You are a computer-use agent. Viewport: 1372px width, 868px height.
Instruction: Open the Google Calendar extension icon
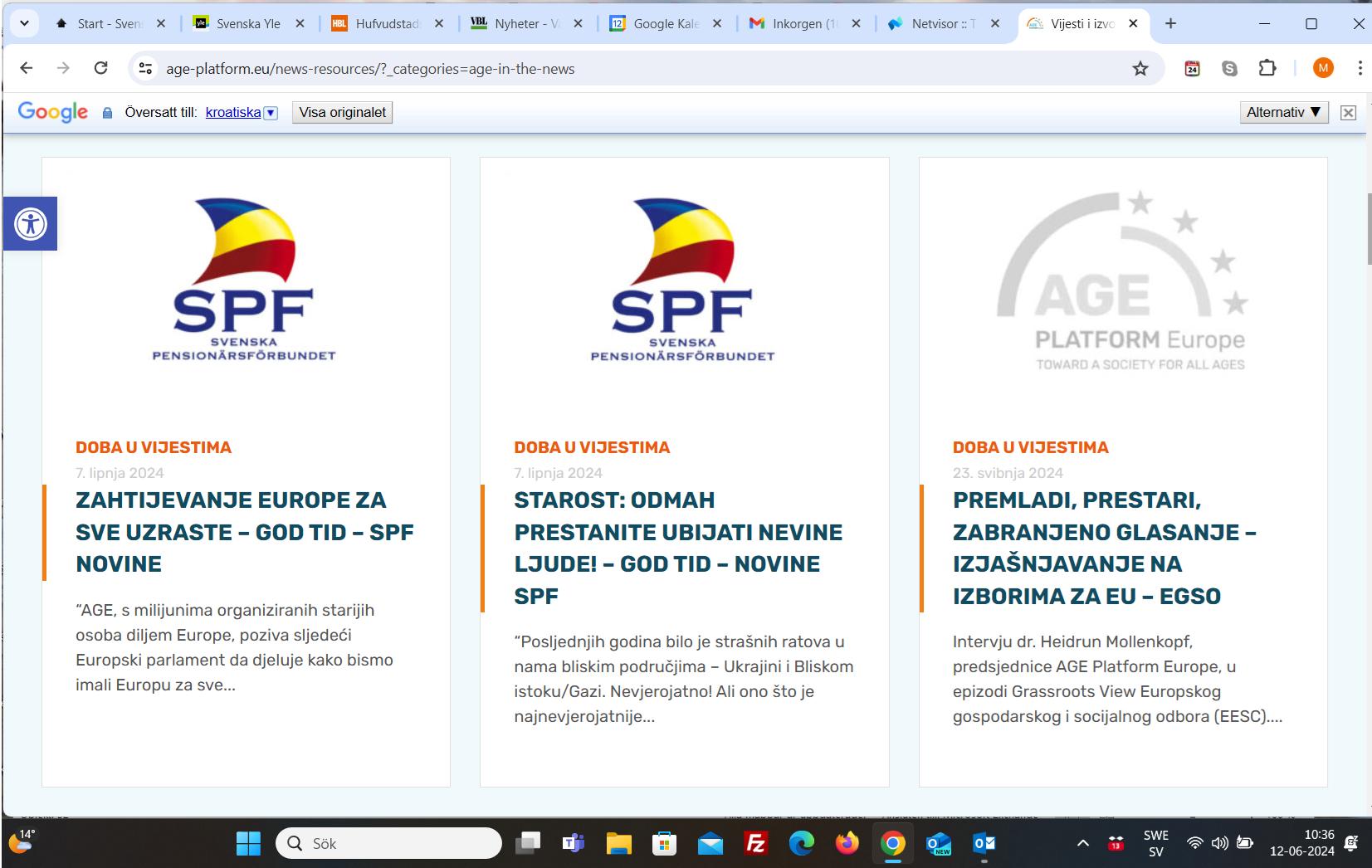pos(1193,69)
